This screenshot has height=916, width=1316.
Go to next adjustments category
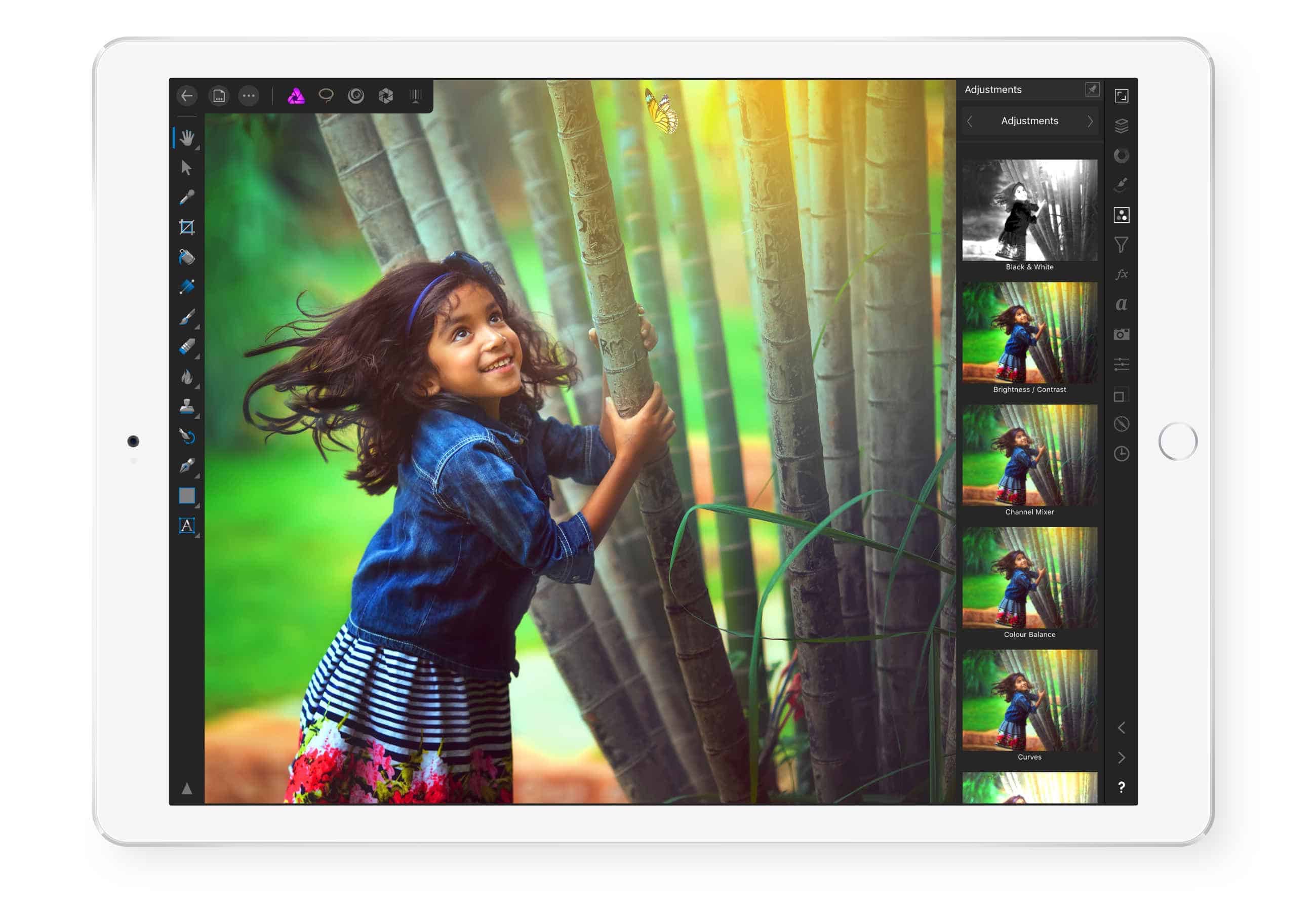(x=1090, y=121)
